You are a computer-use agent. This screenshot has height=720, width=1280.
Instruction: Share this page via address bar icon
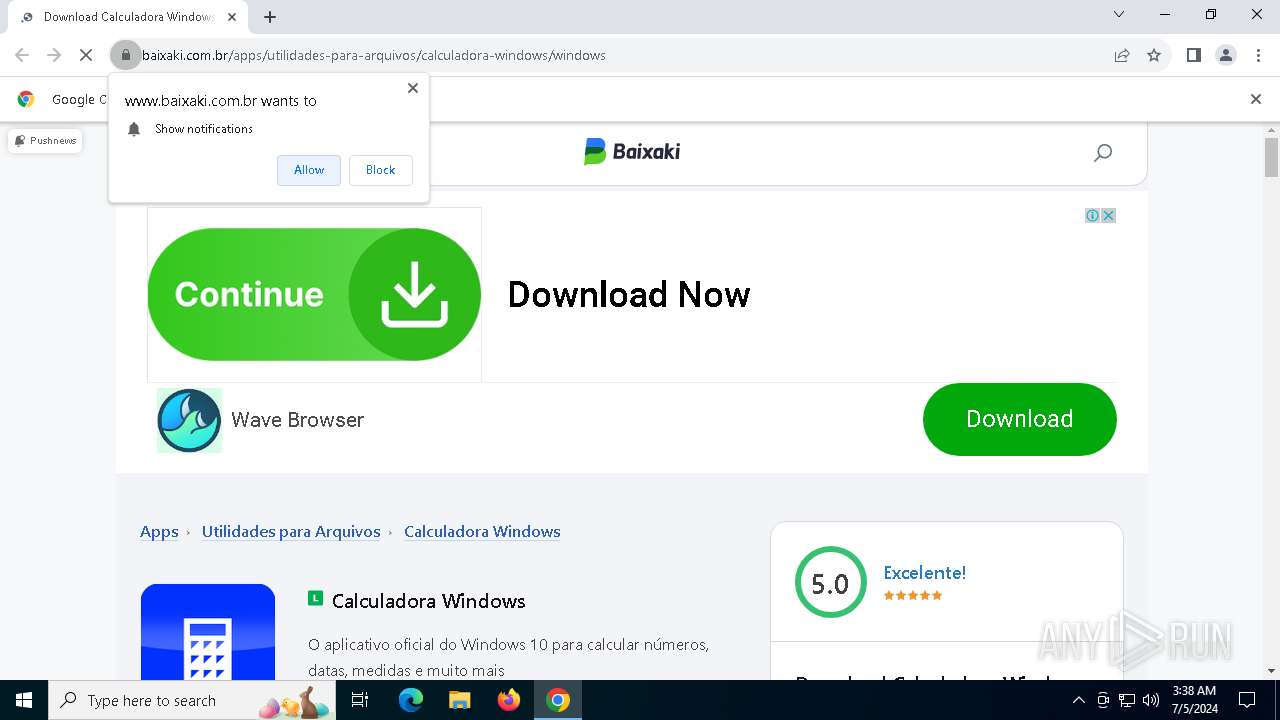click(x=1122, y=55)
